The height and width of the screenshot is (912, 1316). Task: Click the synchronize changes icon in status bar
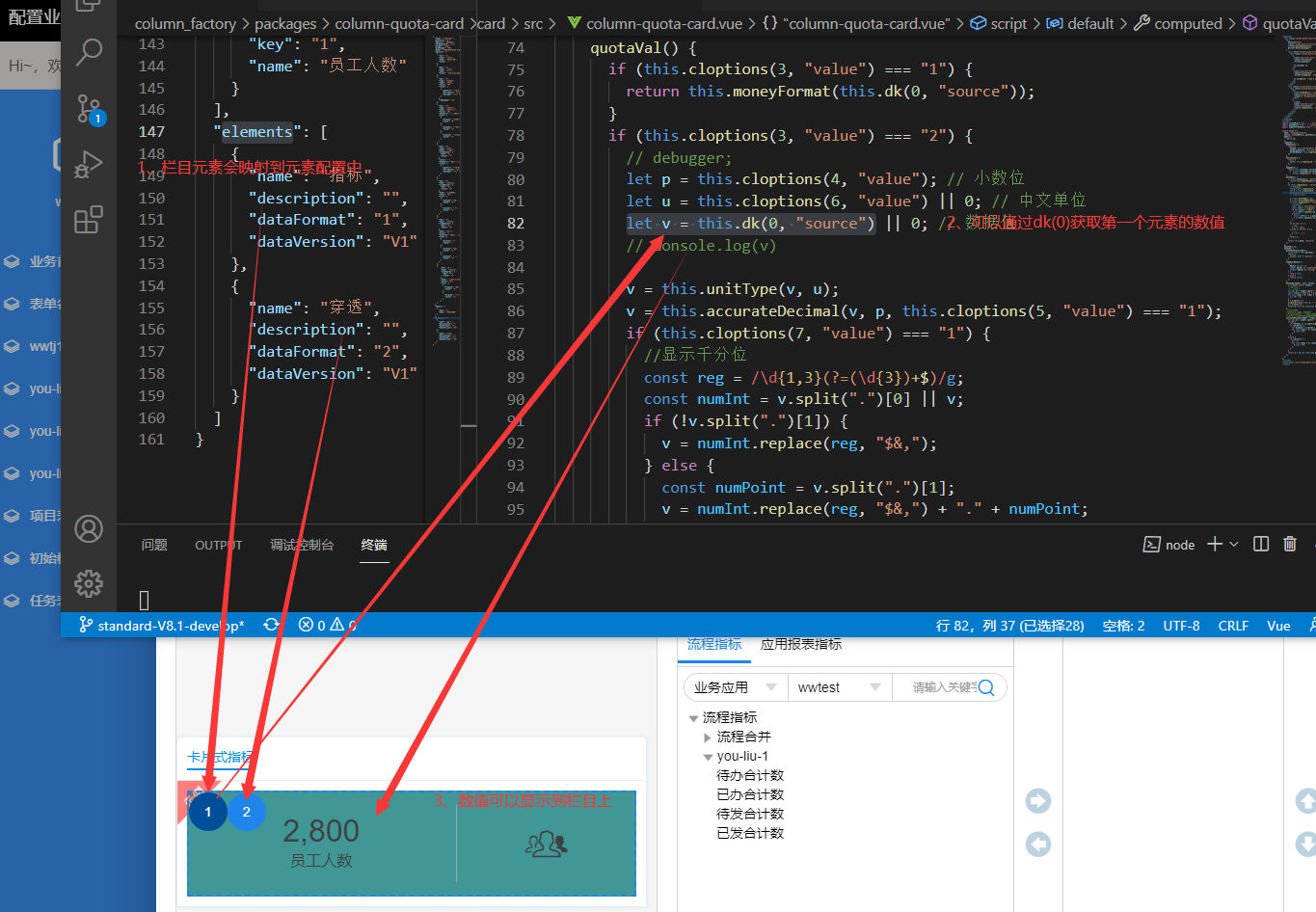272,625
